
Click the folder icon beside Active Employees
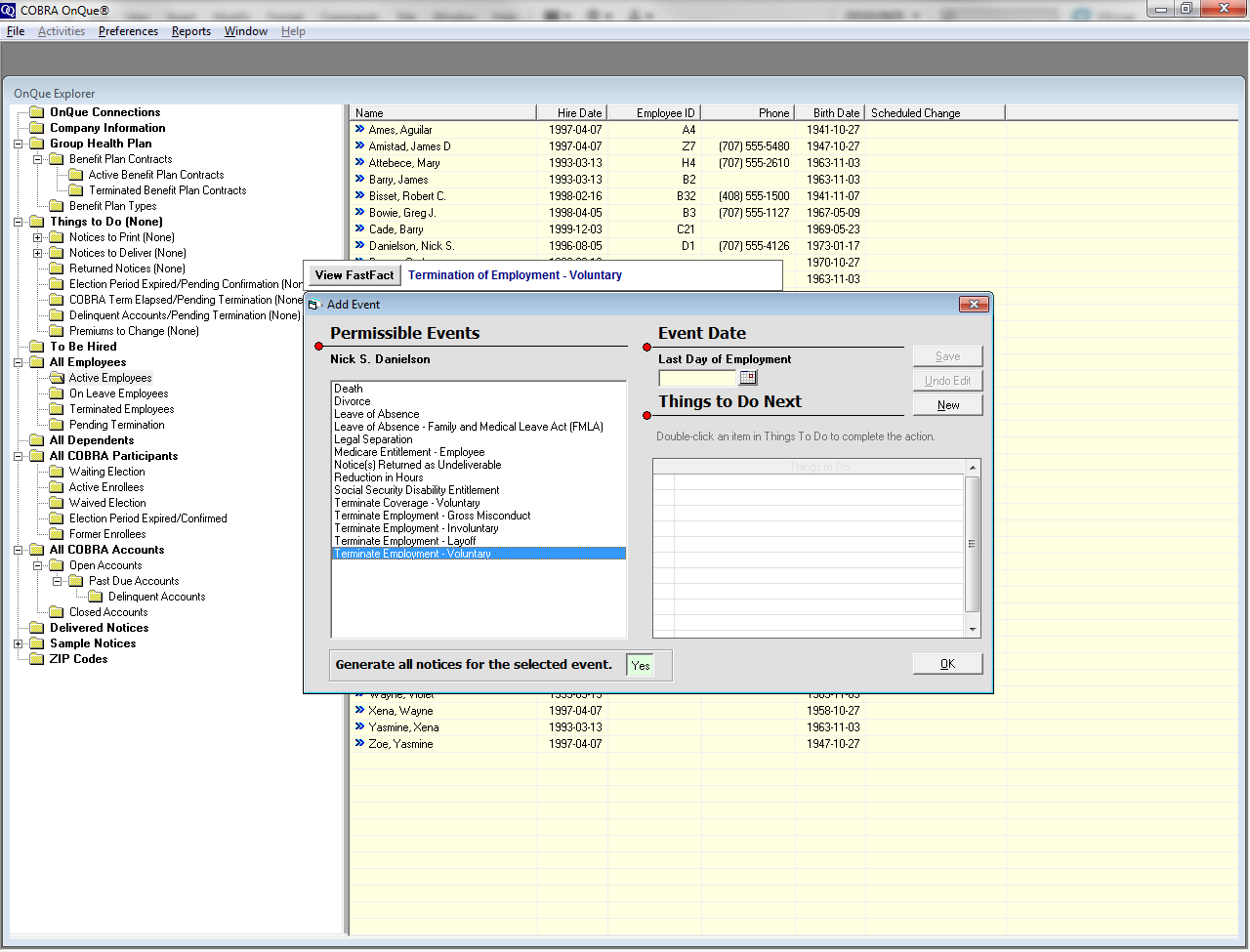point(57,378)
